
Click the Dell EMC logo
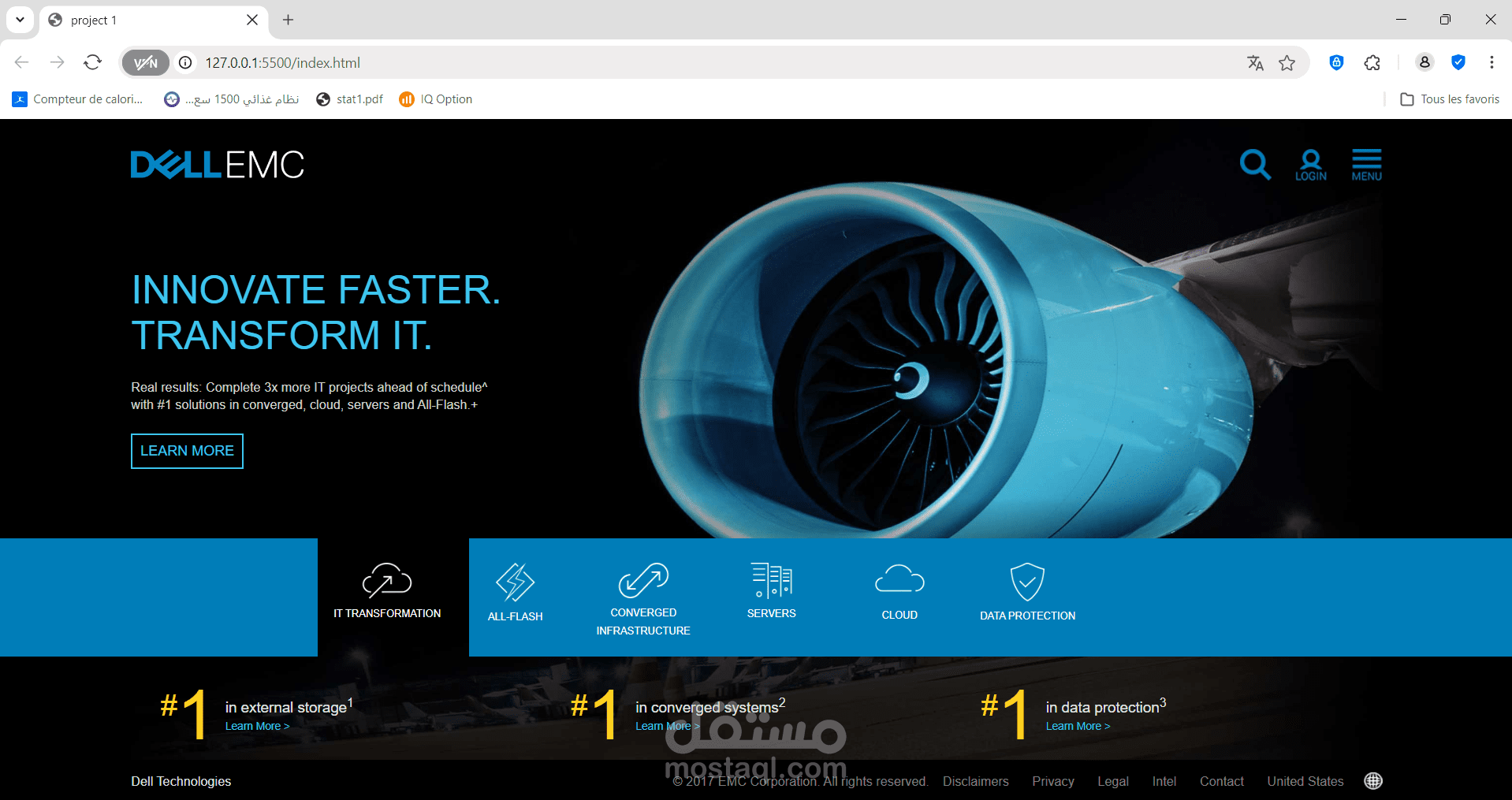pos(217,165)
